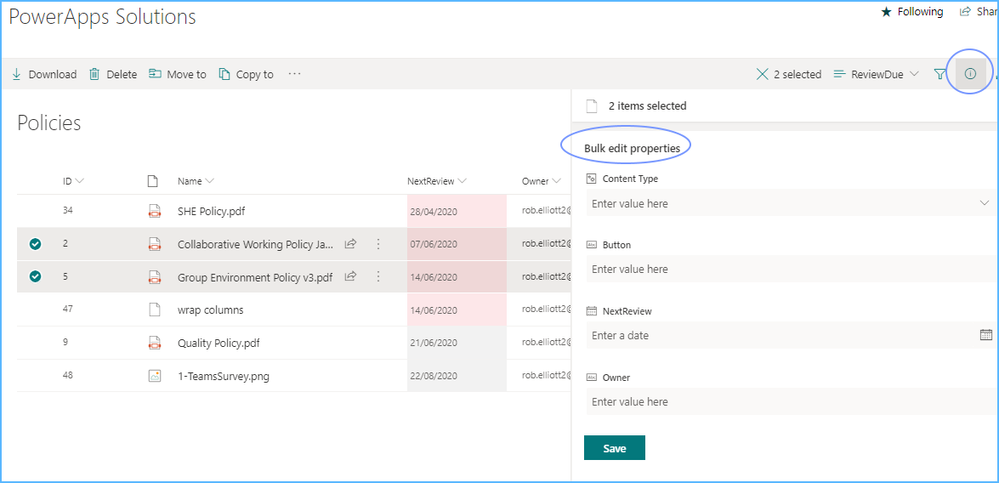This screenshot has height=483, width=999.
Task: Click the Owner value input field
Action: pos(789,401)
